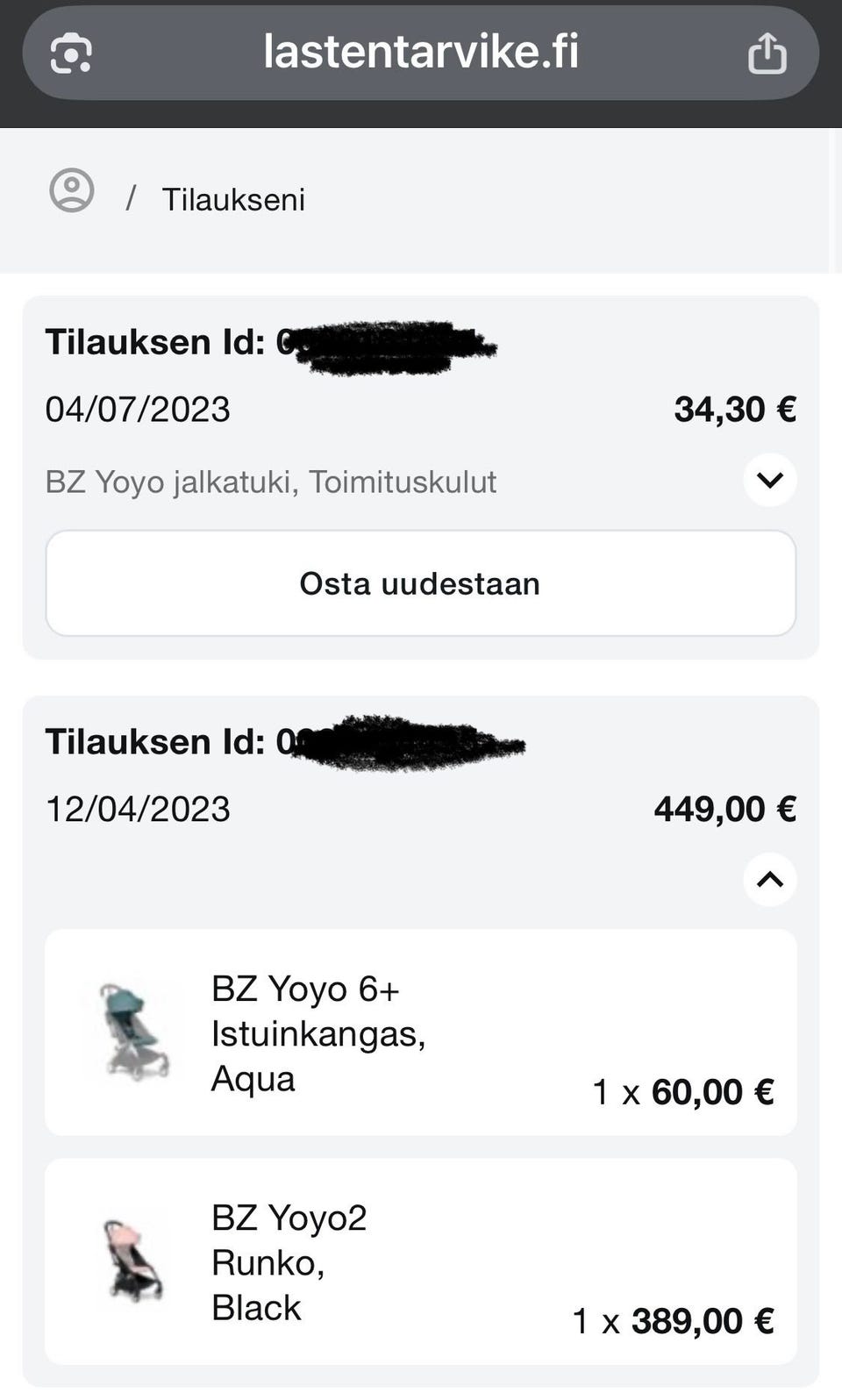This screenshot has height=1400, width=842.
Task: Tap the lastentarvike.fi address field
Action: click(421, 52)
